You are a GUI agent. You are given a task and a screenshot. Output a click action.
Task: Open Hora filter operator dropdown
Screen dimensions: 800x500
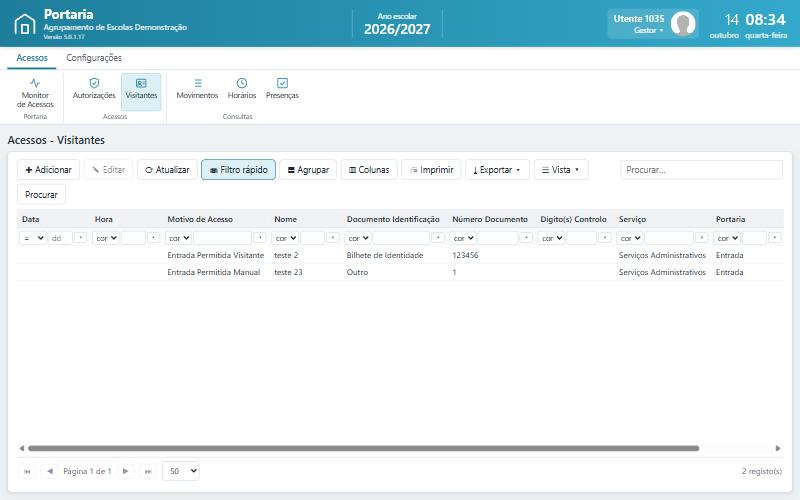pos(106,238)
